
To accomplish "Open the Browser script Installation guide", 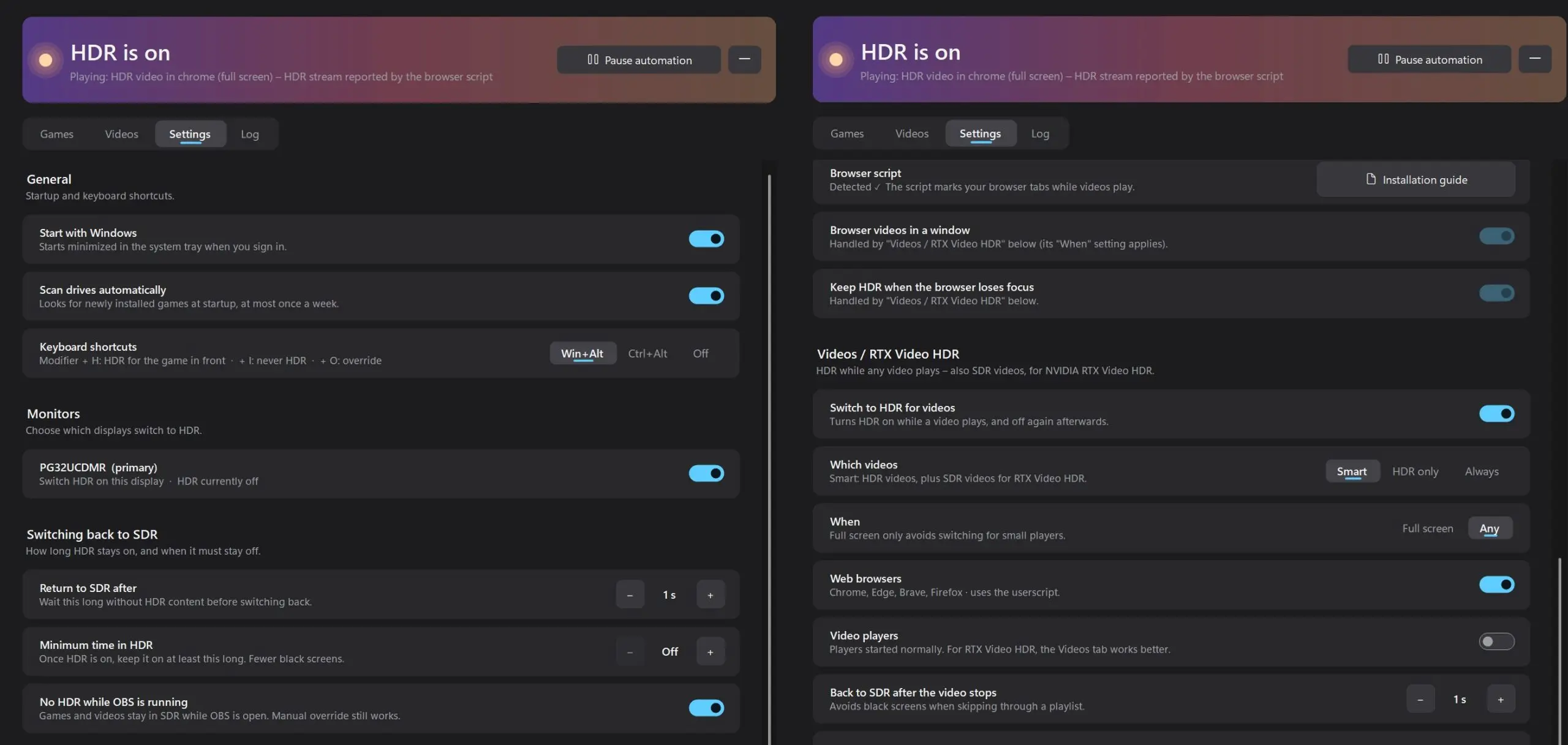I will 1416,179.
